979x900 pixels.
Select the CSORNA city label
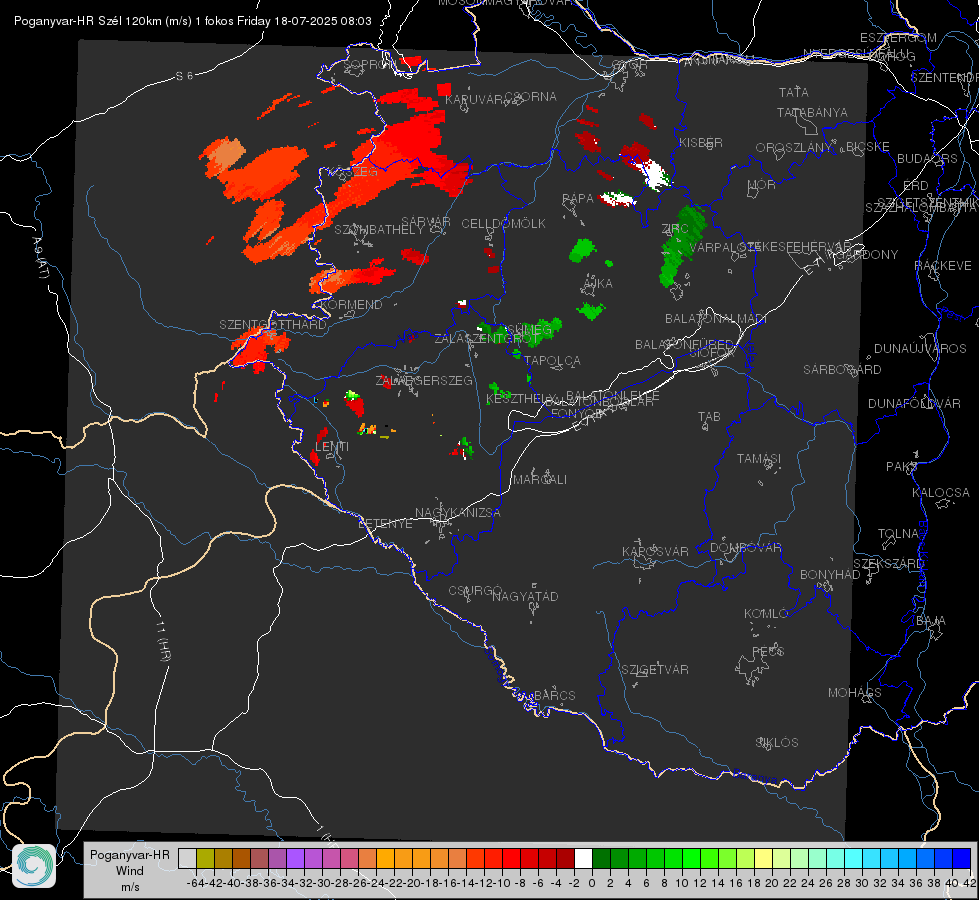click(x=530, y=96)
